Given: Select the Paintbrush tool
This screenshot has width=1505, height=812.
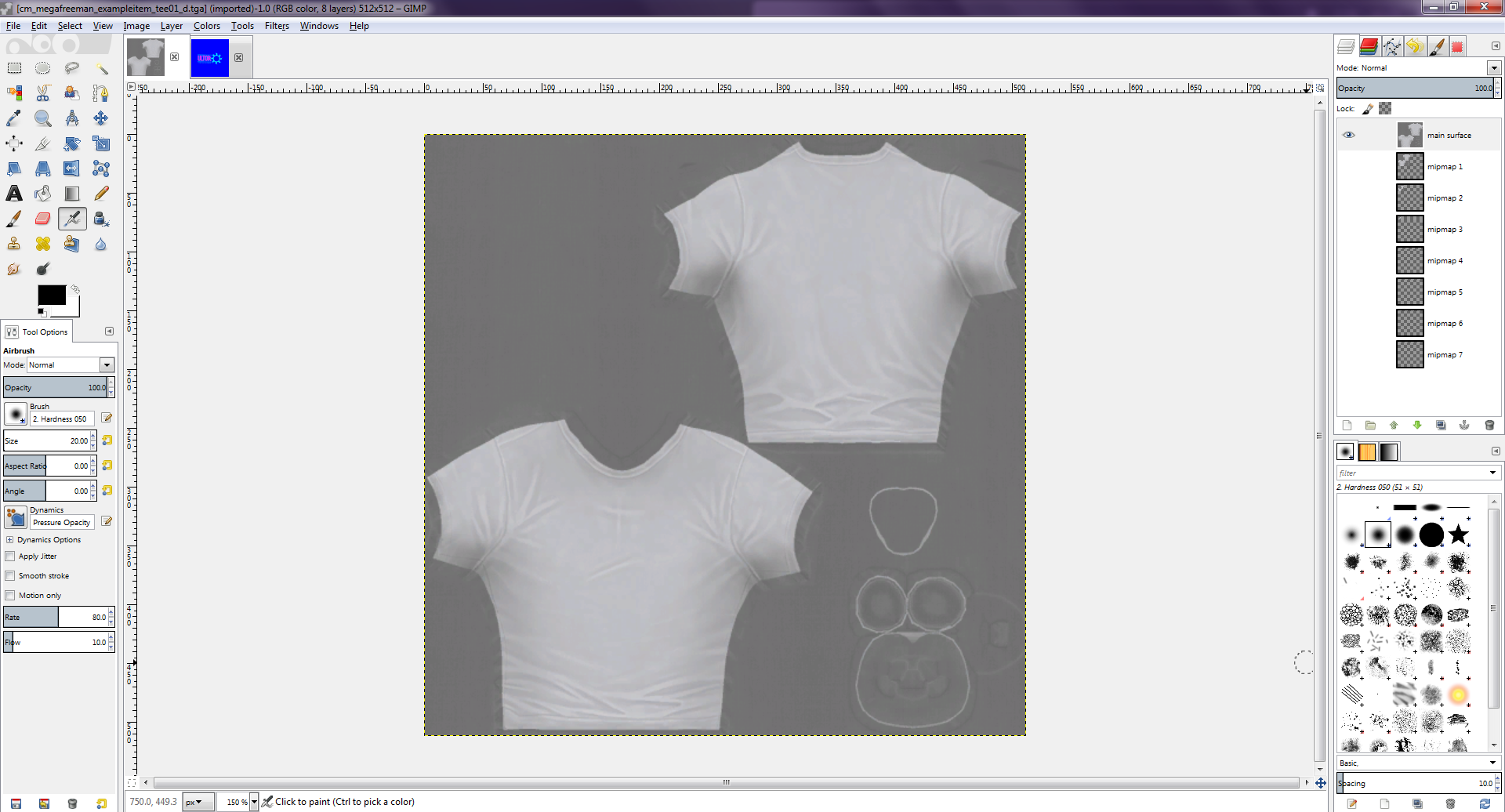Looking at the screenshot, I should (x=14, y=219).
